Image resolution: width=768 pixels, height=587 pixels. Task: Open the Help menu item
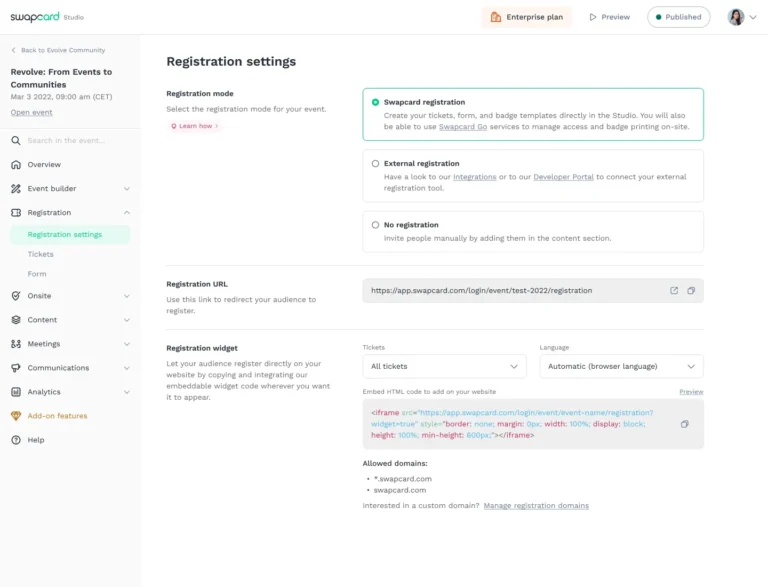(x=36, y=440)
